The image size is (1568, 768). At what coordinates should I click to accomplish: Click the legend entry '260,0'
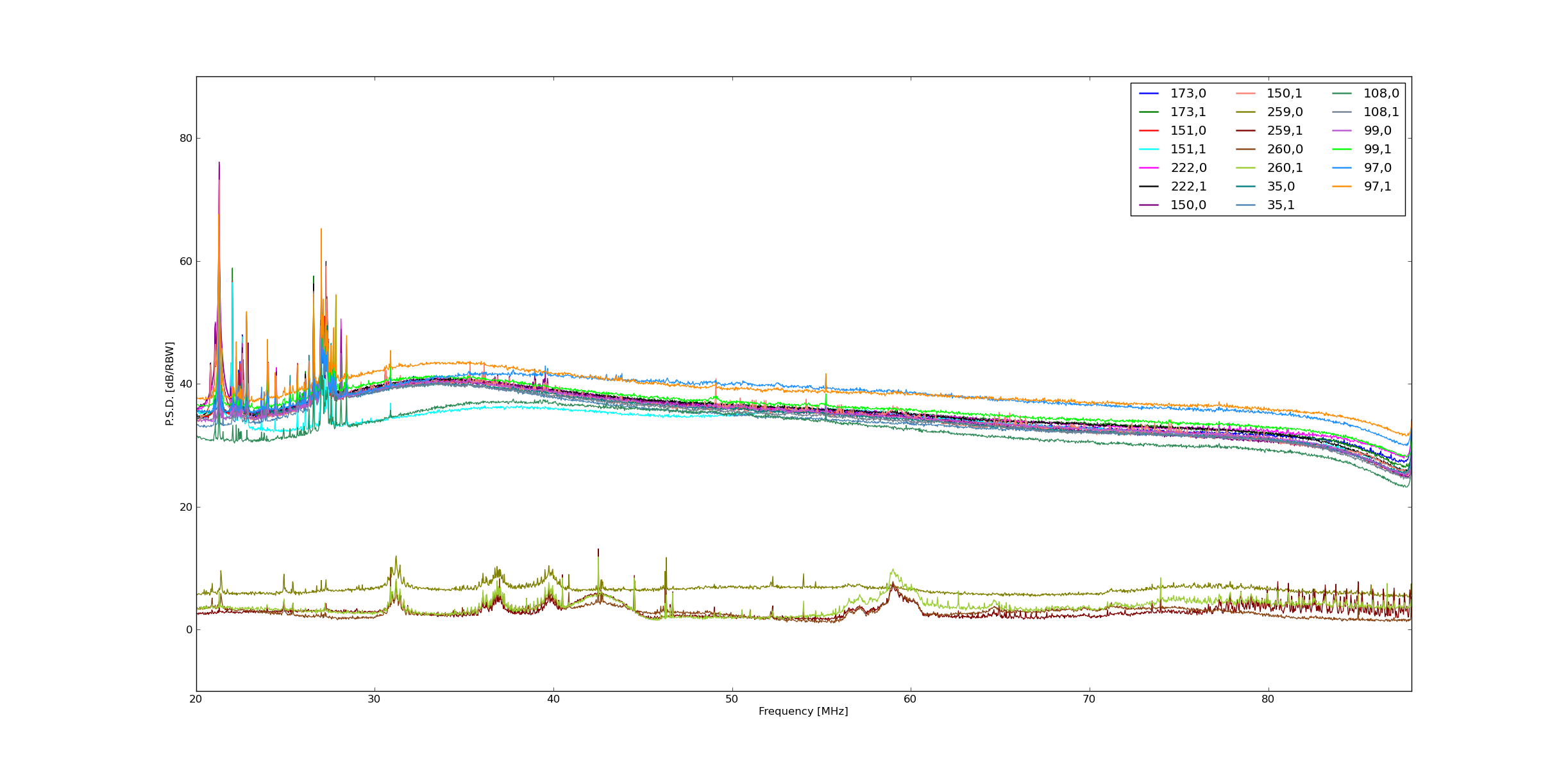(1269, 149)
